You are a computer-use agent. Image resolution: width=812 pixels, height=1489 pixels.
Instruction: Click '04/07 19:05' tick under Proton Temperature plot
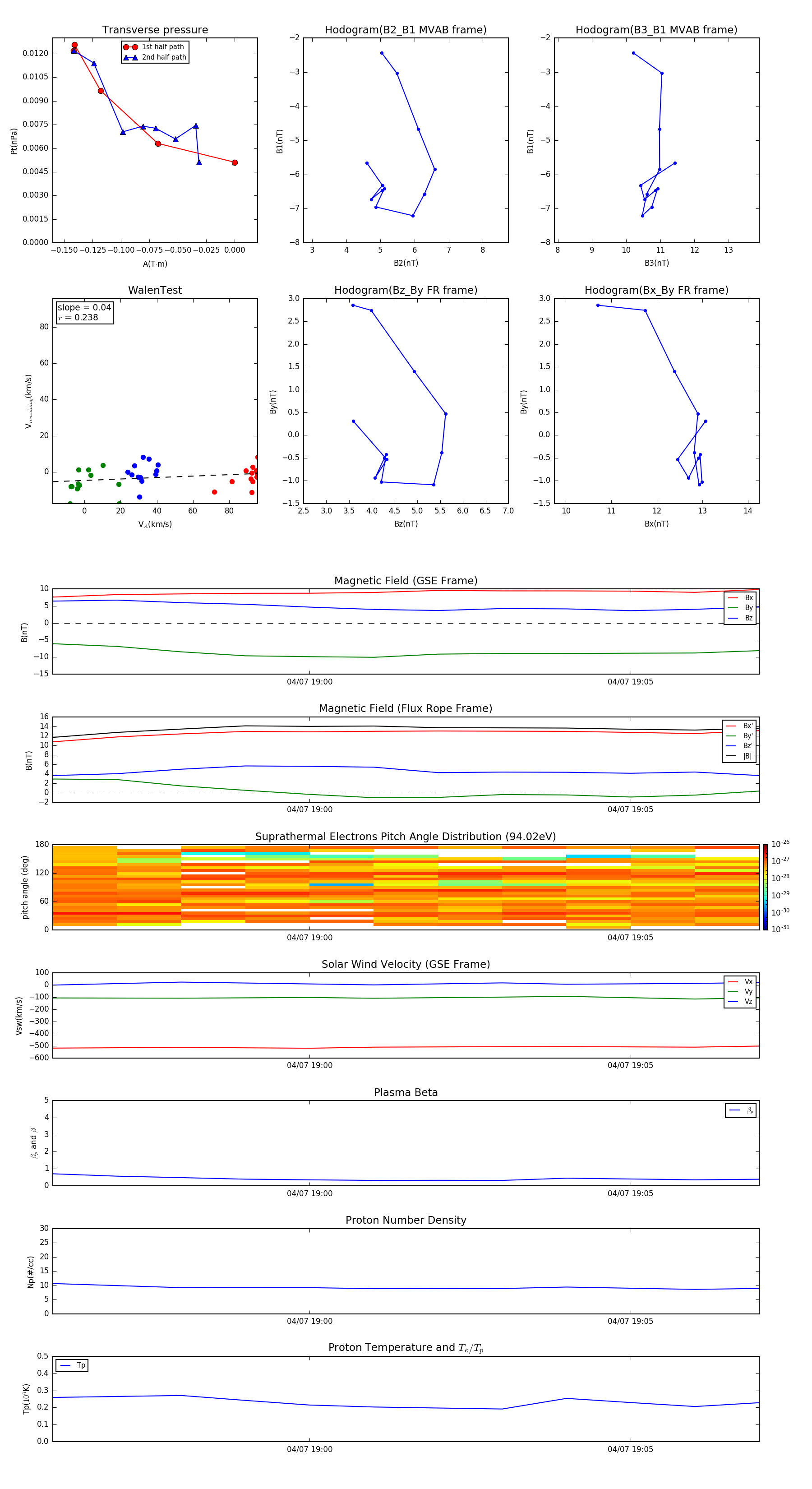pos(631,1449)
